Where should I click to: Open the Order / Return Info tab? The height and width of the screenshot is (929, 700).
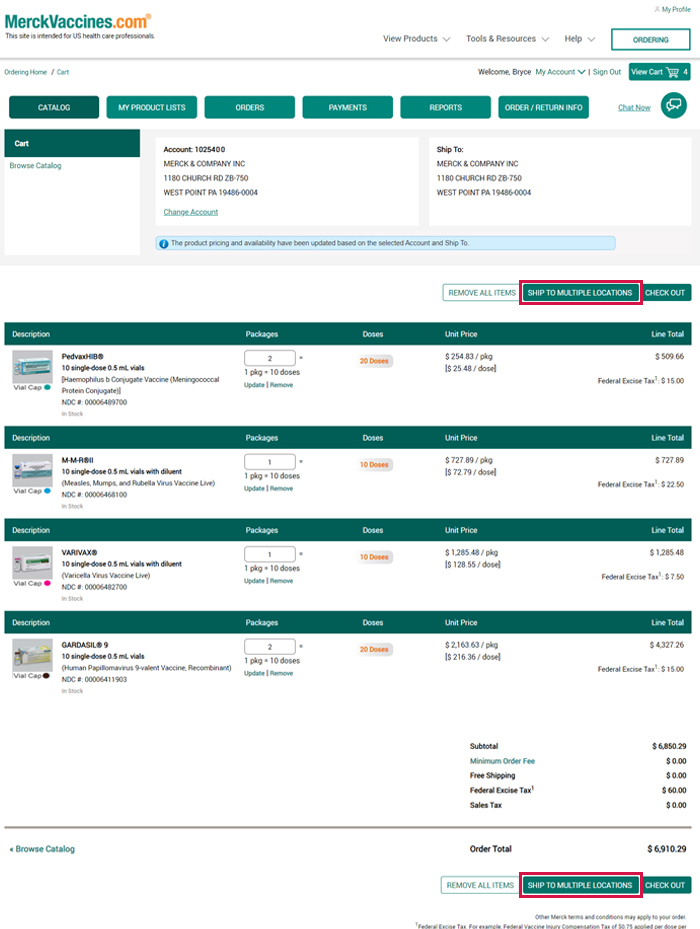tap(544, 107)
